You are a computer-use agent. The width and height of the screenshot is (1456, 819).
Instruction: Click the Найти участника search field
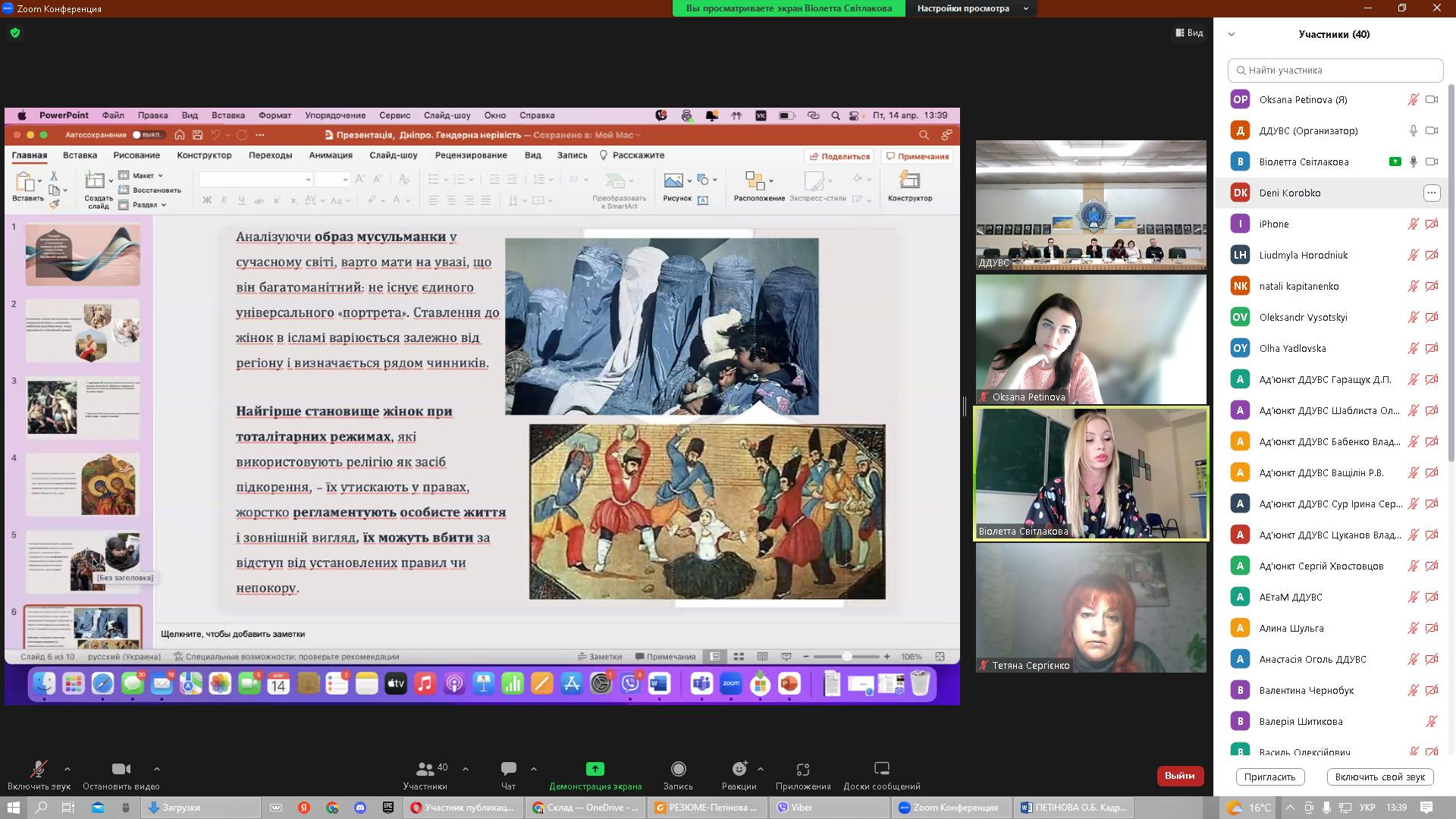pos(1335,70)
